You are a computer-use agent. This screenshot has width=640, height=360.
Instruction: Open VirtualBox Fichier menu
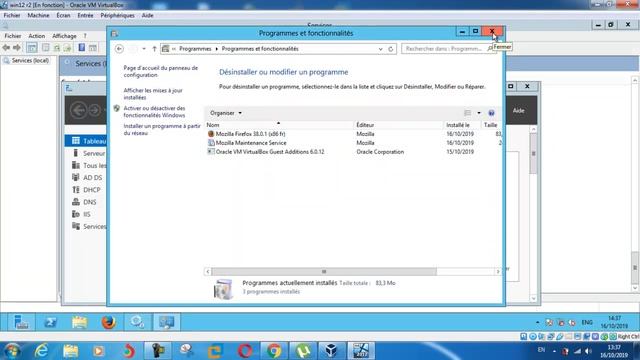click(x=12, y=15)
